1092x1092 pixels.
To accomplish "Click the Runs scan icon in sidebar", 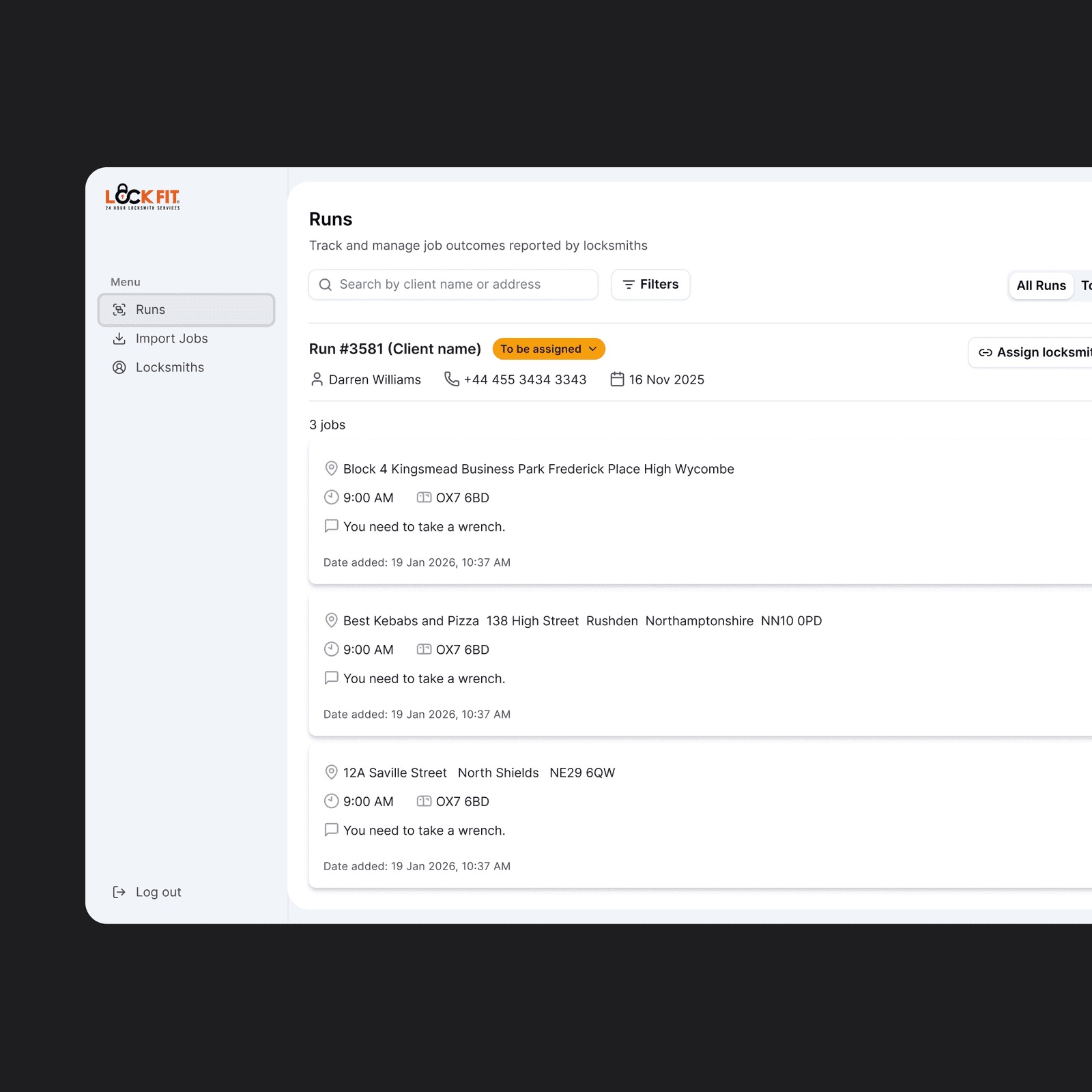I will pyautogui.click(x=119, y=310).
